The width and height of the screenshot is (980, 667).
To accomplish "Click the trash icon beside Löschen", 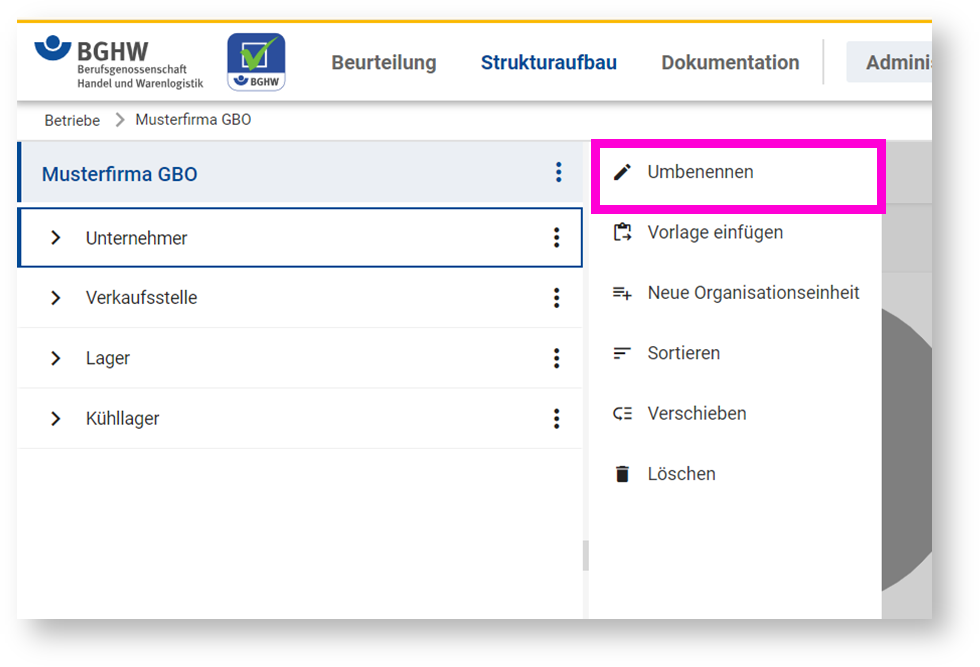I will tap(622, 474).
